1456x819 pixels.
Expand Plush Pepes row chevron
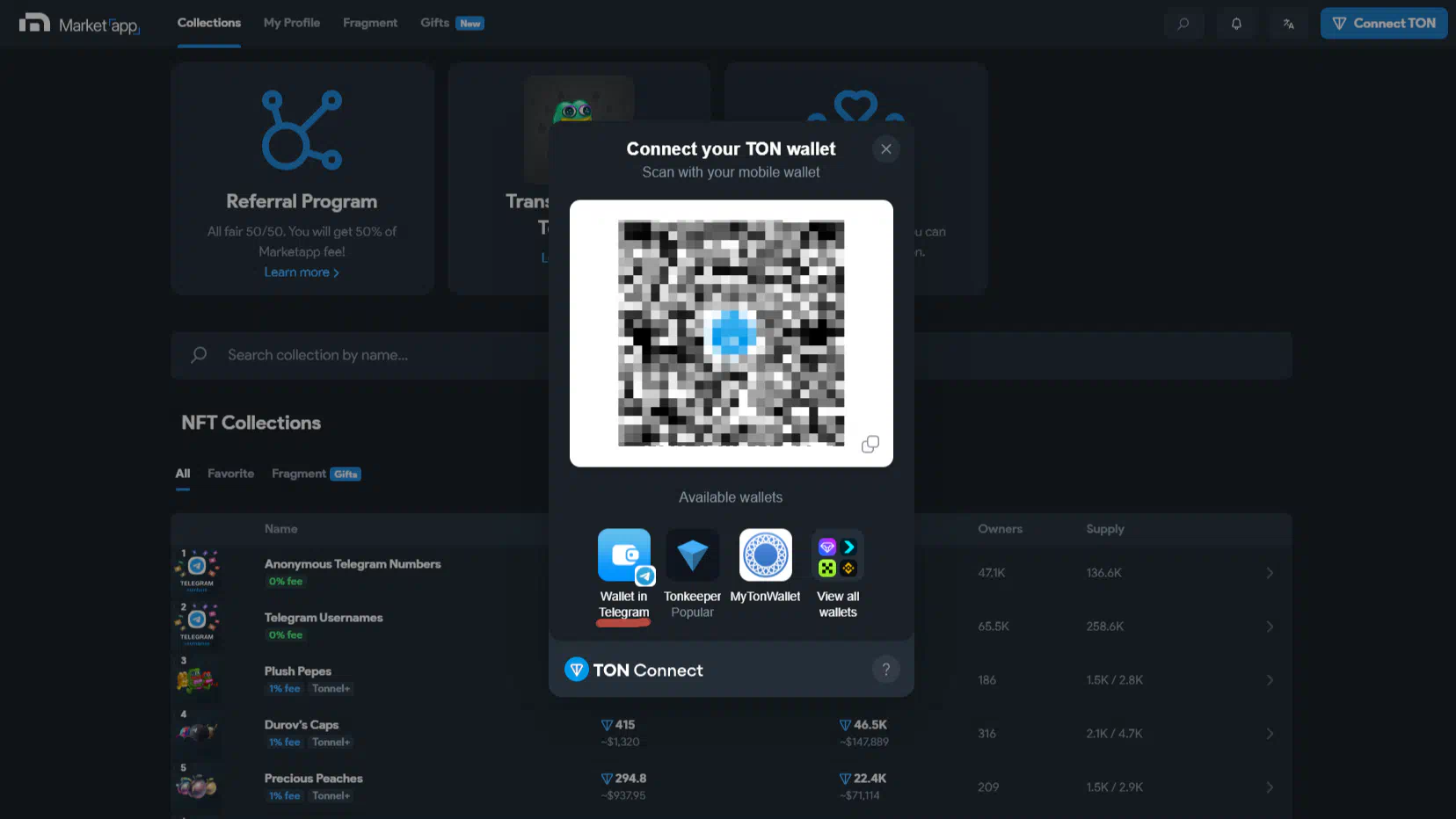click(1270, 680)
